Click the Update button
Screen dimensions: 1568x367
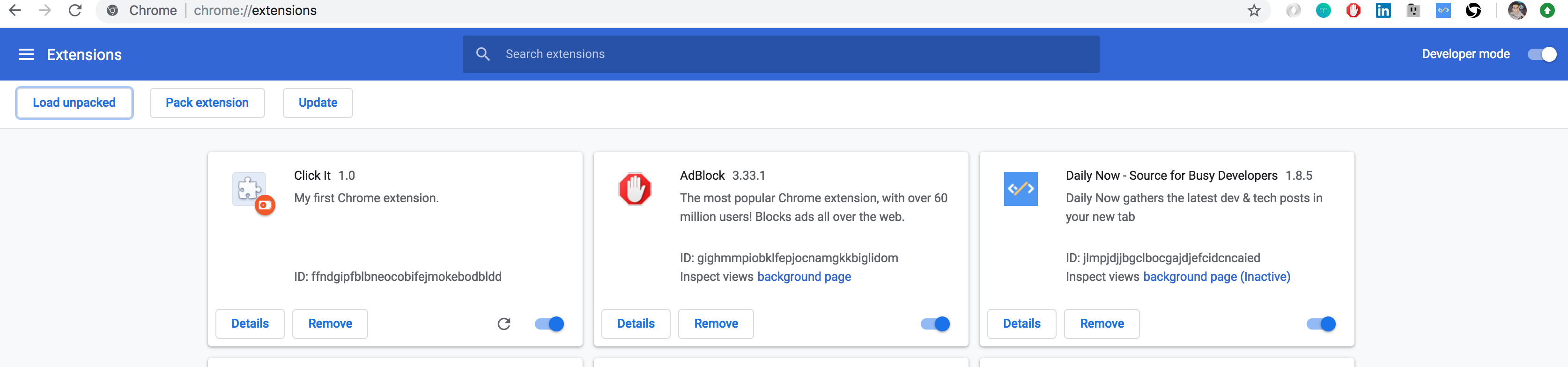(318, 103)
